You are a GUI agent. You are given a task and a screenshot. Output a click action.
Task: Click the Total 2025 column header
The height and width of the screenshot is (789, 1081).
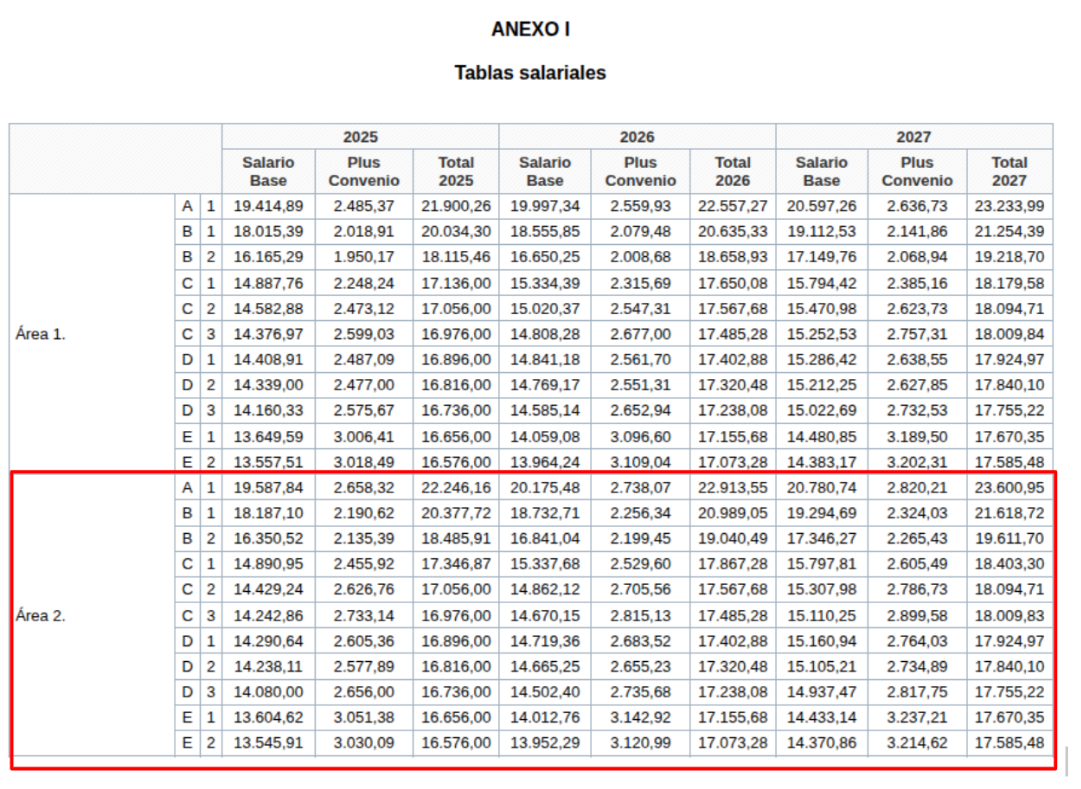coord(456,171)
